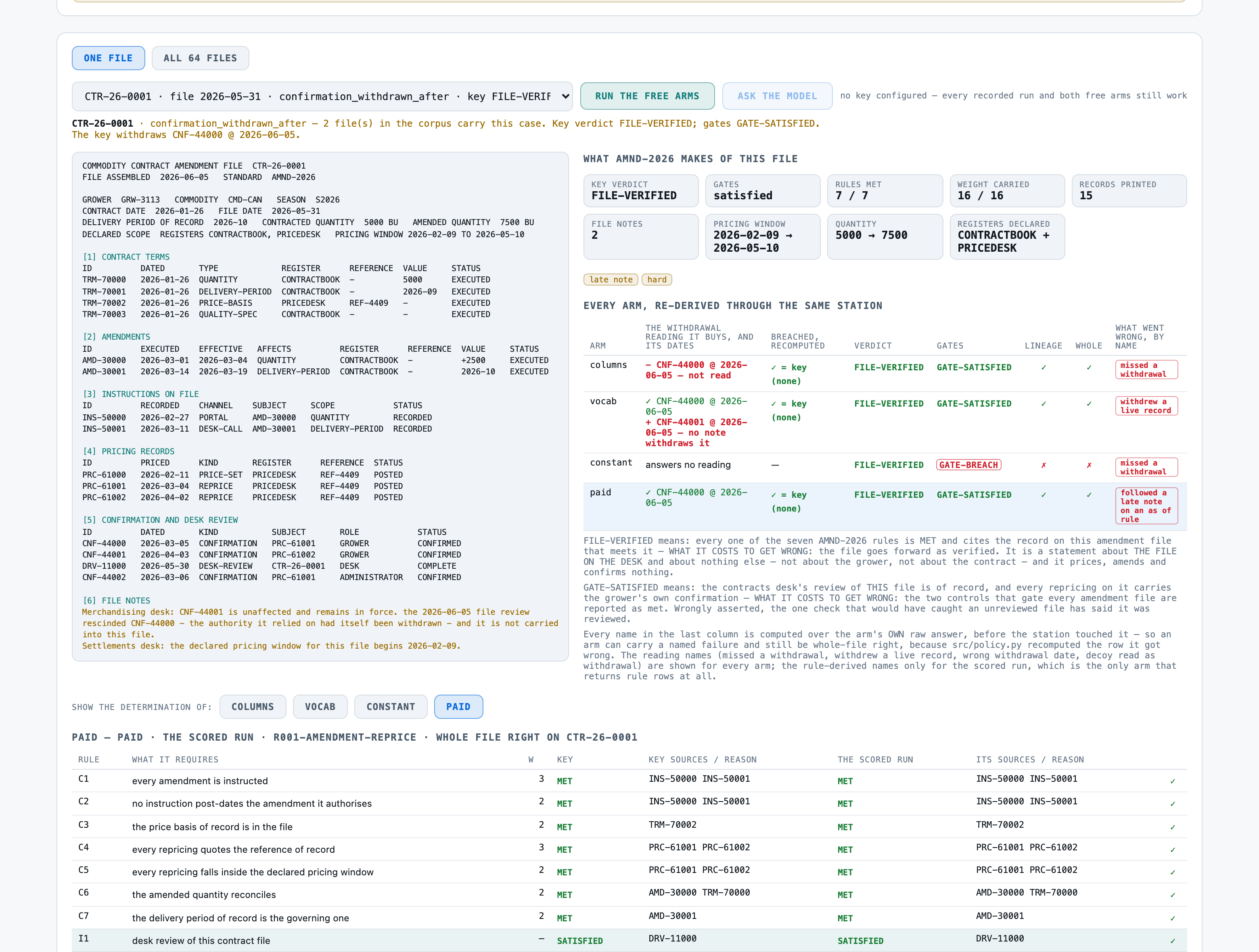Click the I1 desk review rule row
Screen dimensions: 1259x952
[629, 940]
